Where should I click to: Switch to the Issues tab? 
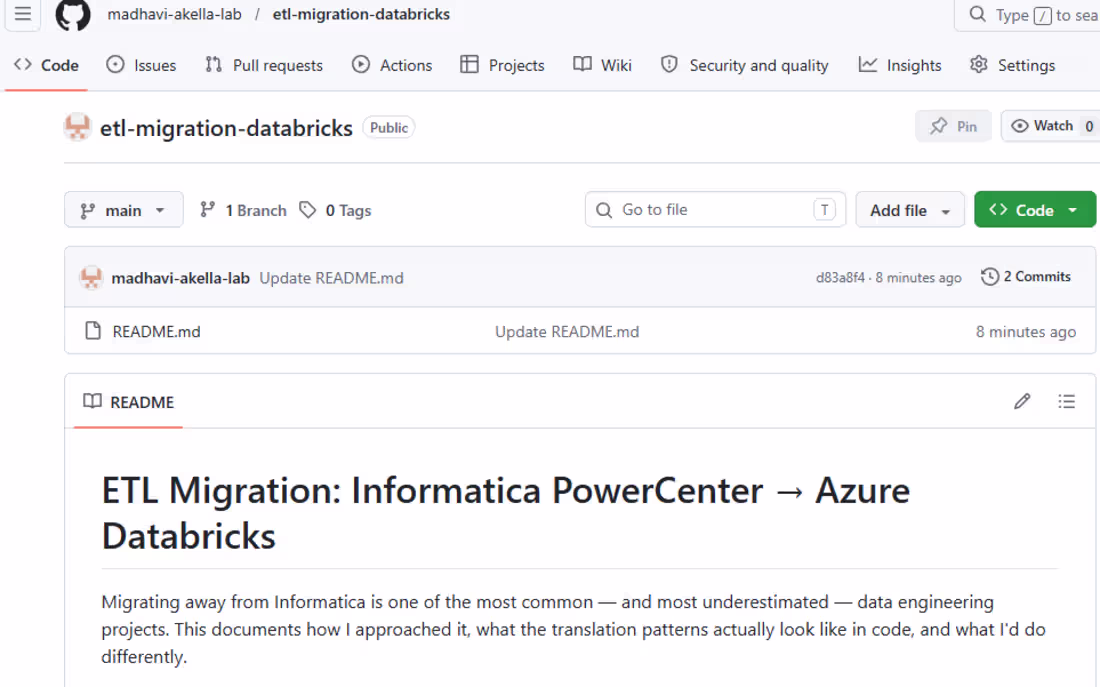tap(141, 65)
